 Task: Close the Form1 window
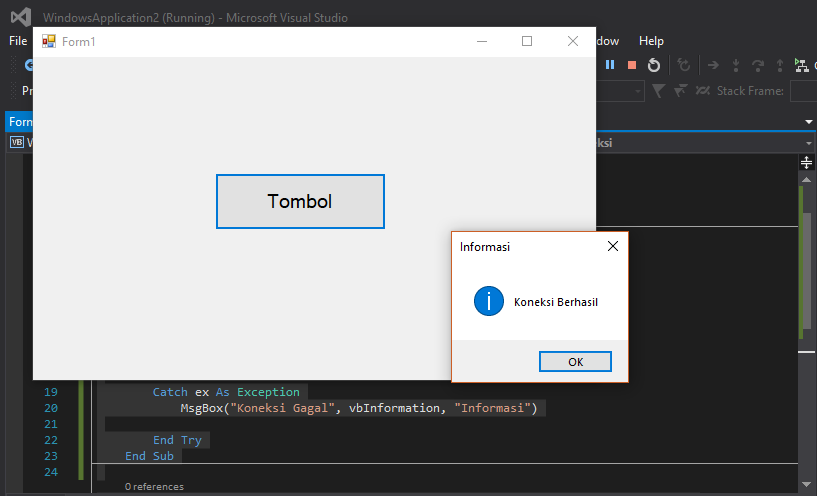pyautogui.click(x=573, y=41)
